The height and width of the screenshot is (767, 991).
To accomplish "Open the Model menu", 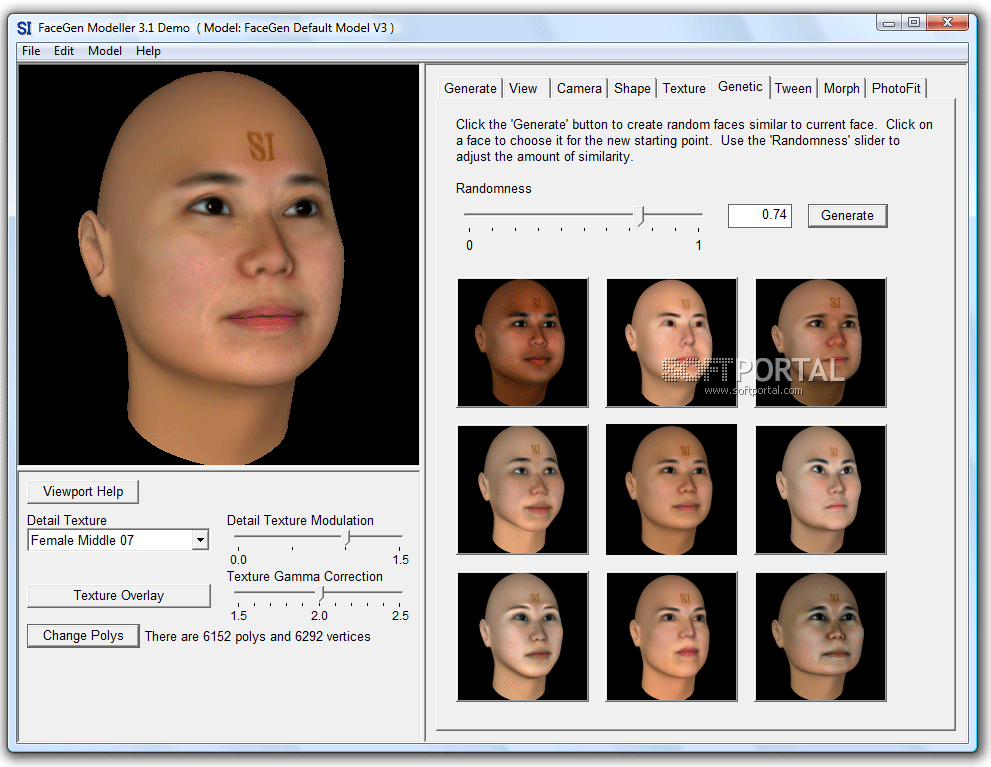I will click(x=105, y=51).
